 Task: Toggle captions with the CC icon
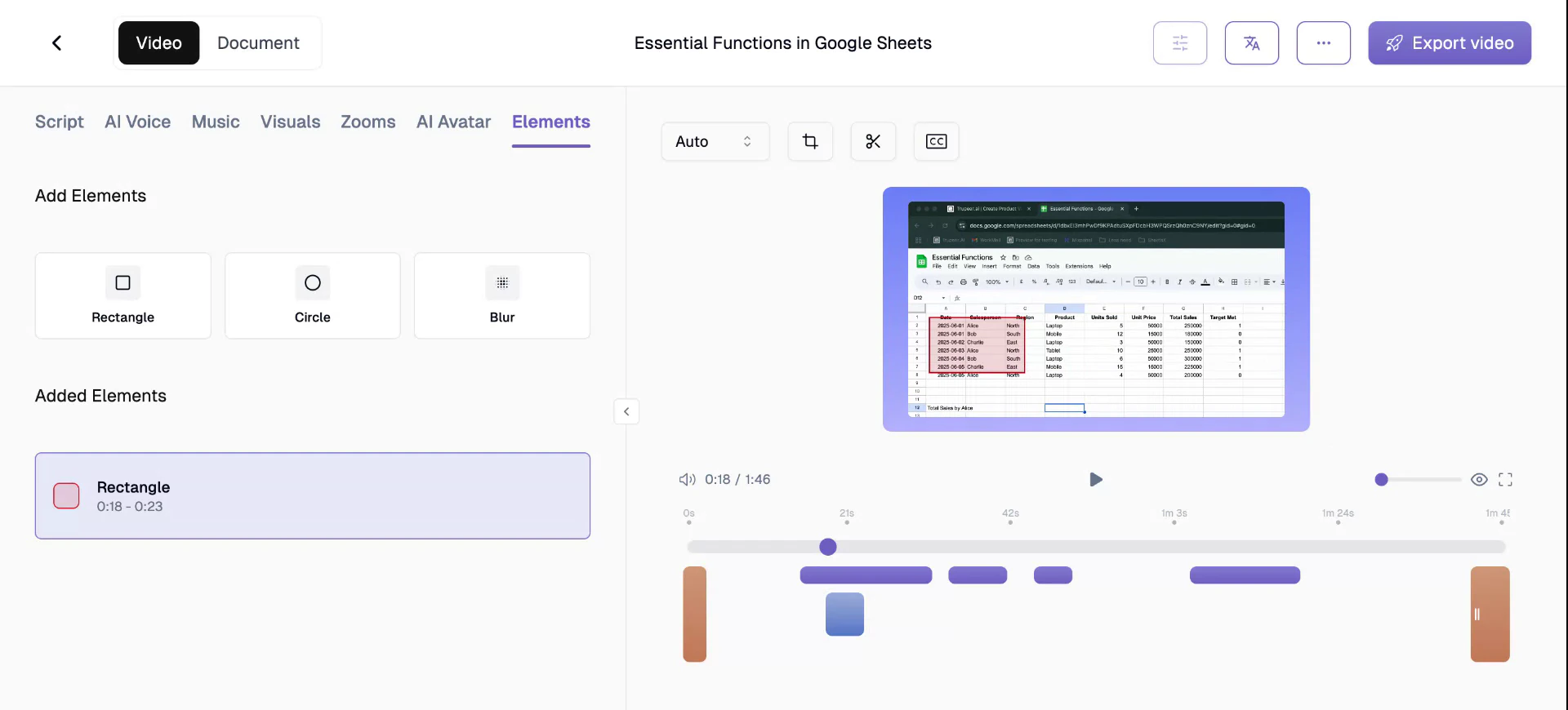pos(936,141)
